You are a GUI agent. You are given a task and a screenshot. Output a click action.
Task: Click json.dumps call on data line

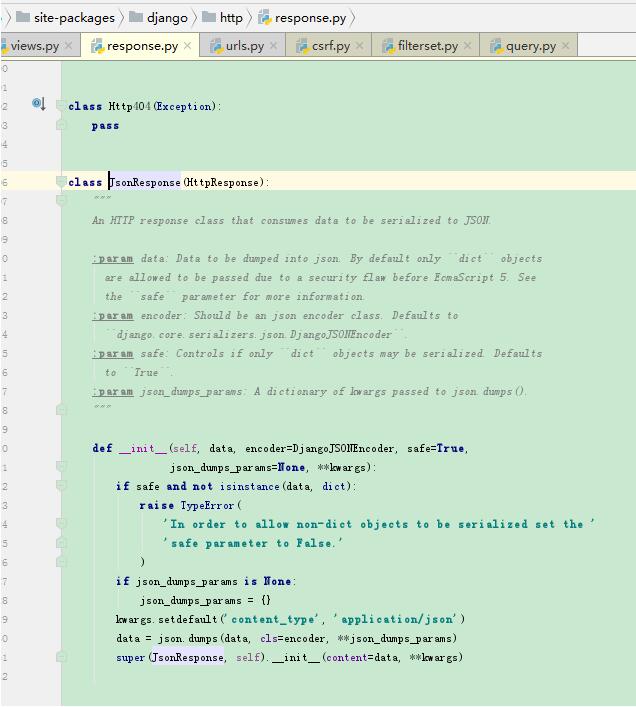[188, 638]
